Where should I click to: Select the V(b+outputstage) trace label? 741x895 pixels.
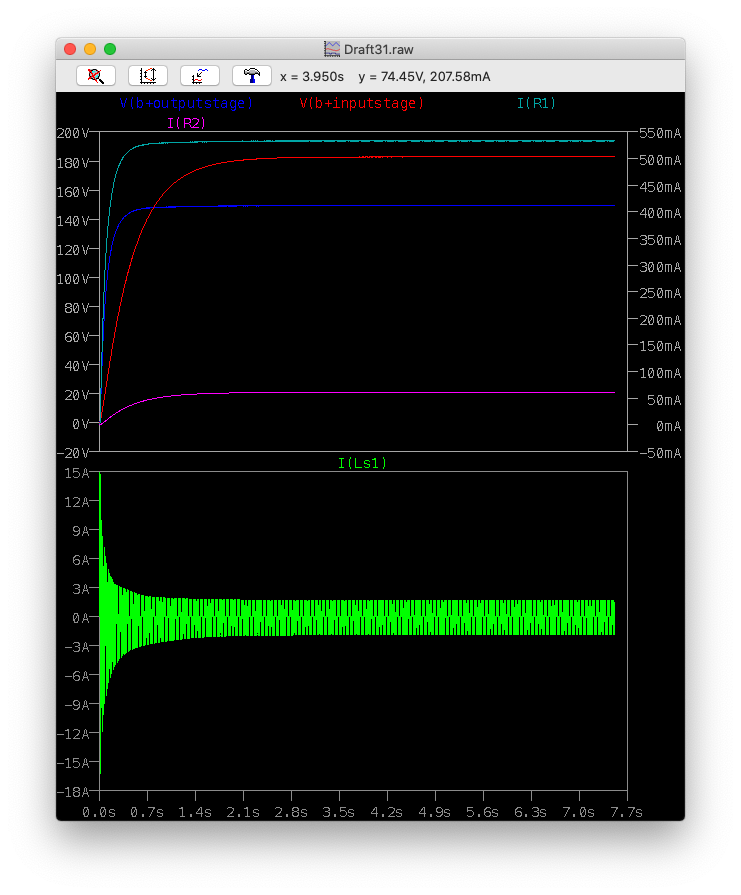[186, 103]
